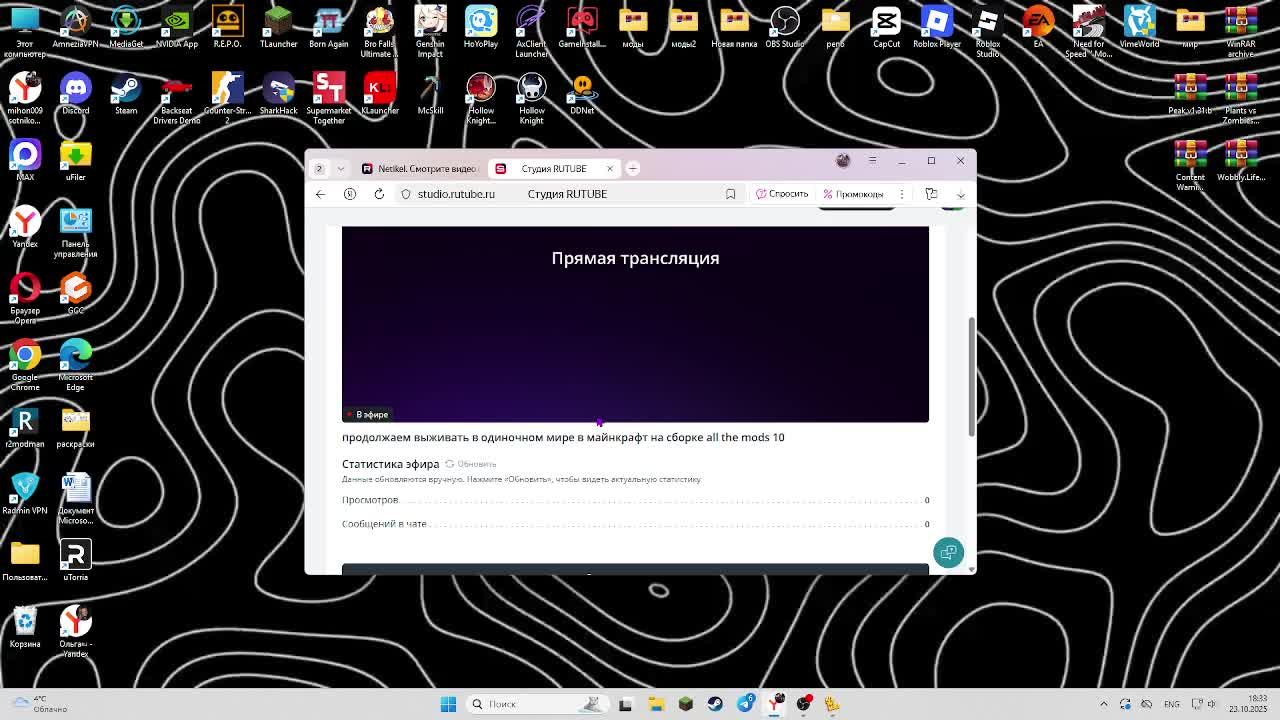The width and height of the screenshot is (1280, 720).
Task: Bookmark the page with the bookmark icon
Action: (x=730, y=194)
